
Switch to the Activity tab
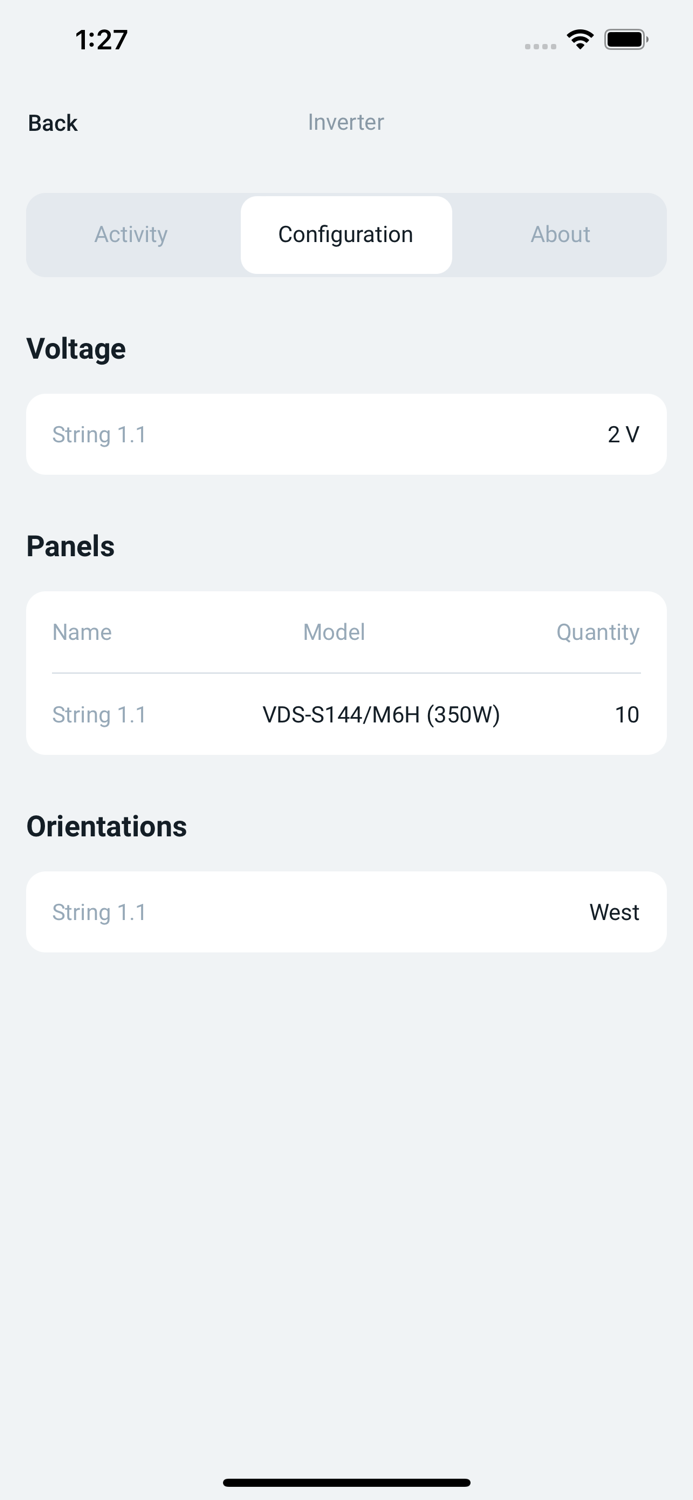131,234
